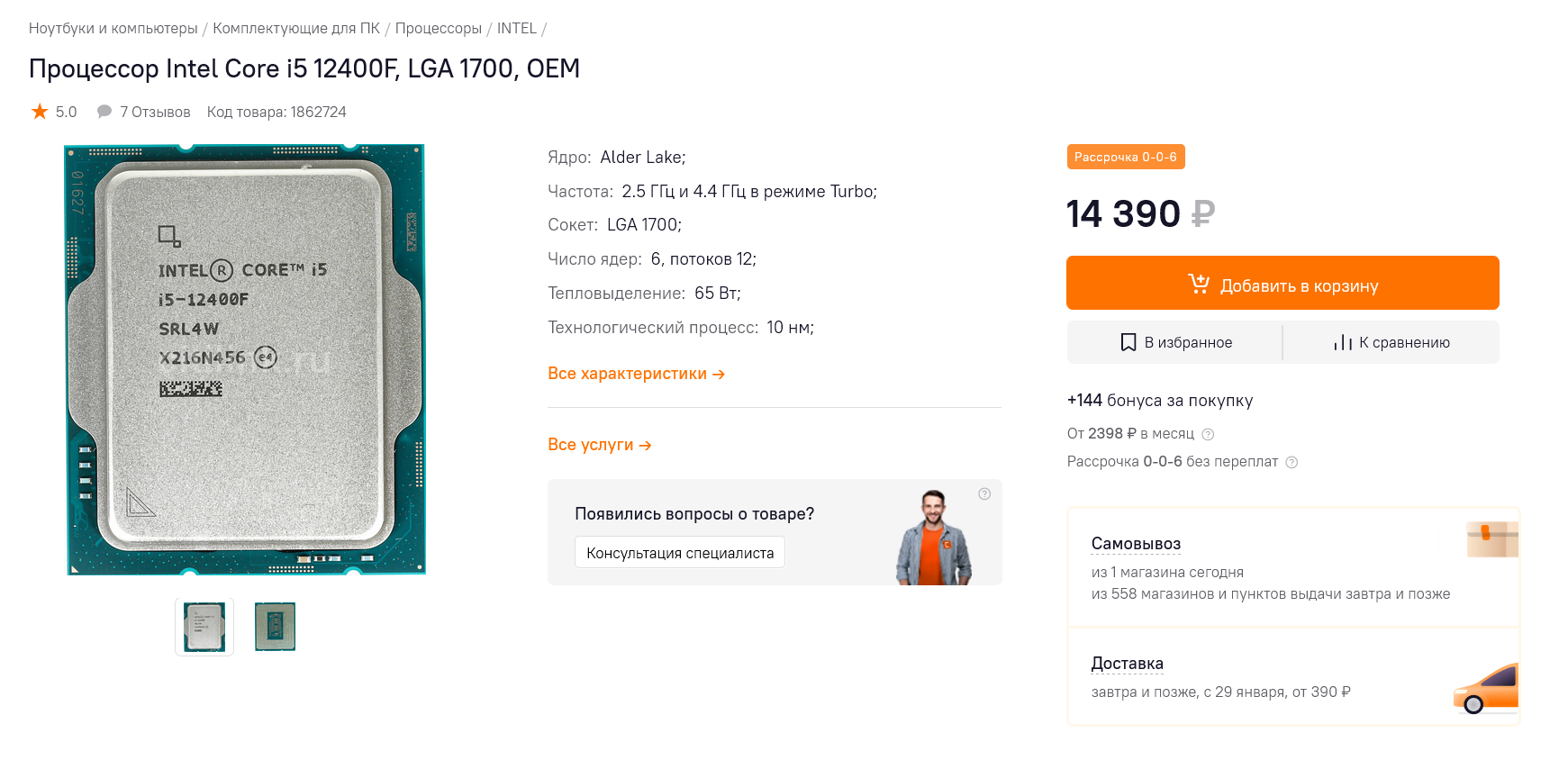Image resolution: width=1568 pixels, height=778 pixels.
Task: Click the orange rating star icon
Action: click(x=40, y=112)
